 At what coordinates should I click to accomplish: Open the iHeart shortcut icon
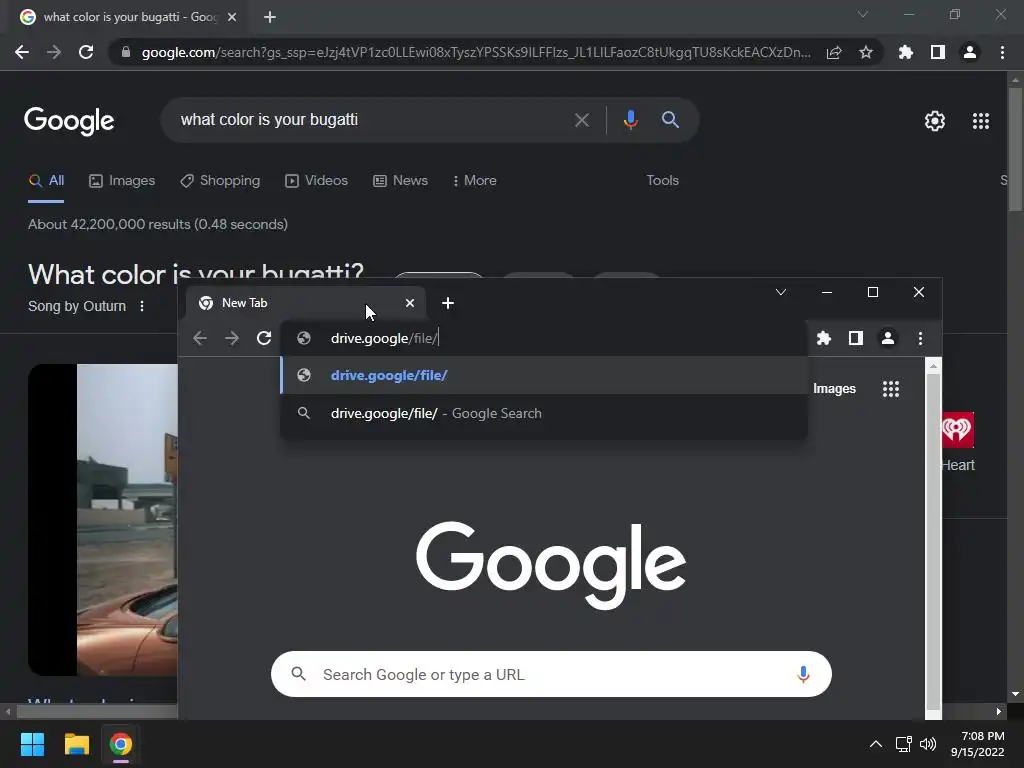click(957, 430)
